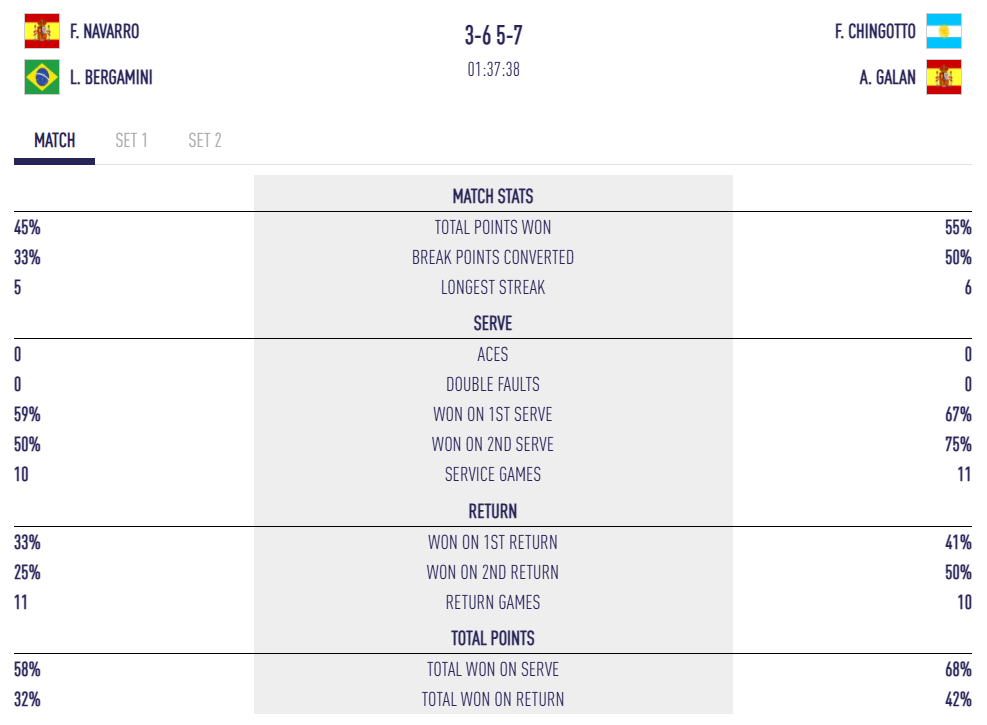Open the SET 2 tab
Image resolution: width=987 pixels, height=725 pixels.
pyautogui.click(x=205, y=140)
